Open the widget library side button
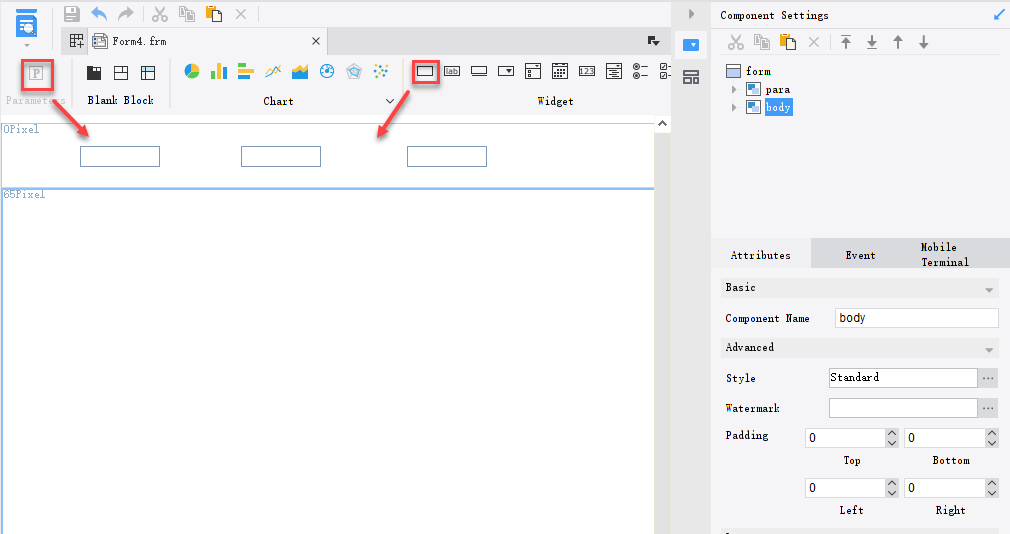 point(691,77)
